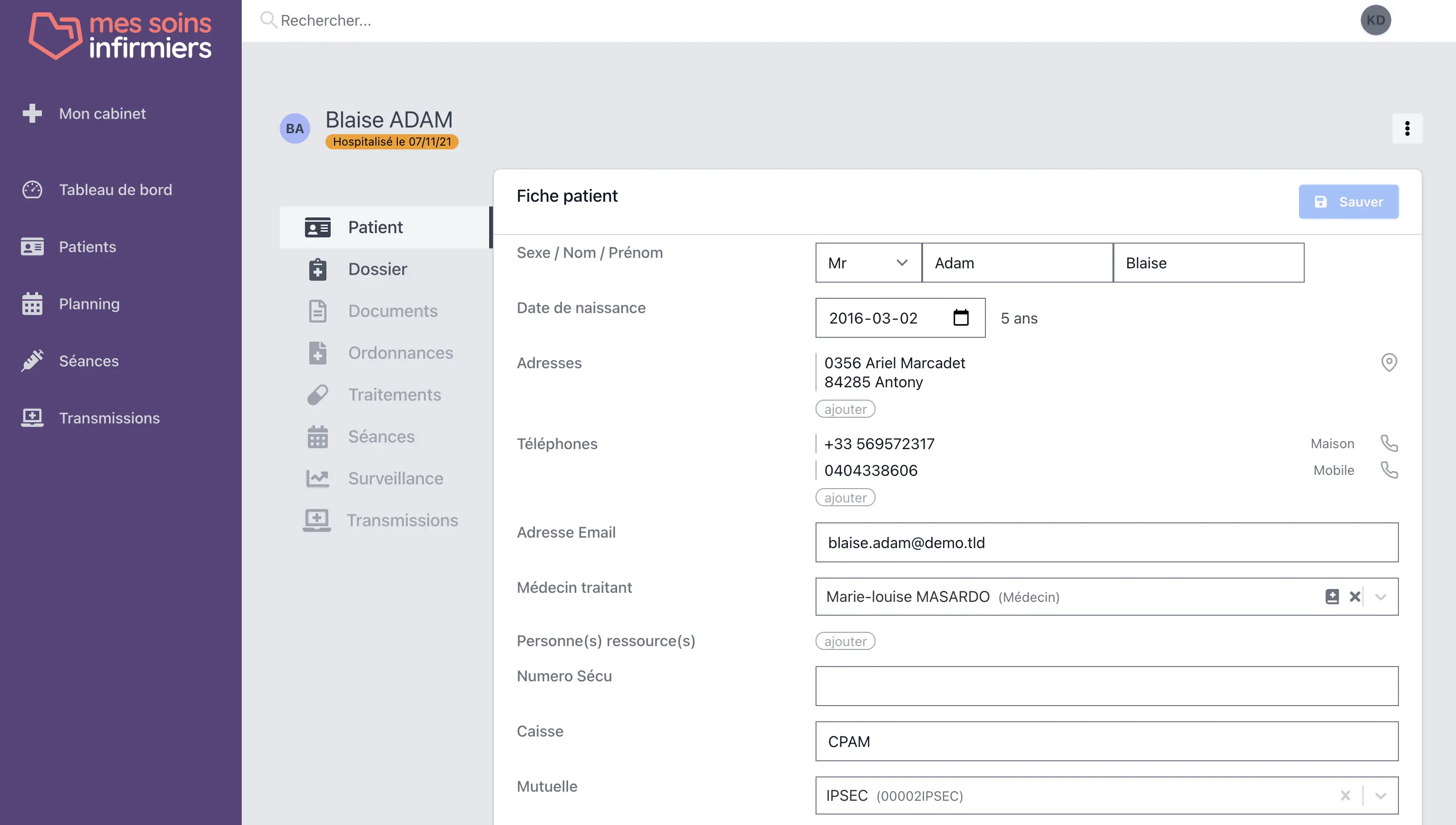The width and height of the screenshot is (1456, 825).
Task: Open Séances in the left sidebar
Action: pyautogui.click(x=89, y=360)
